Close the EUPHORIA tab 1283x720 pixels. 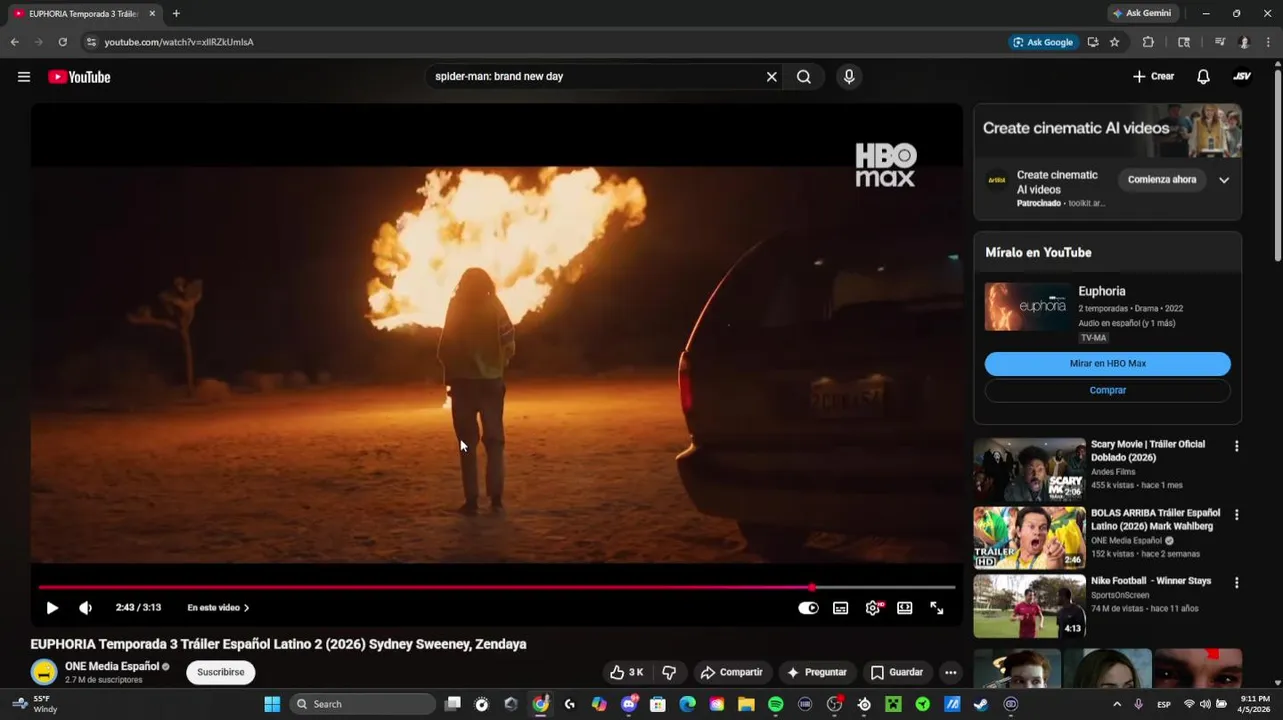tap(152, 14)
